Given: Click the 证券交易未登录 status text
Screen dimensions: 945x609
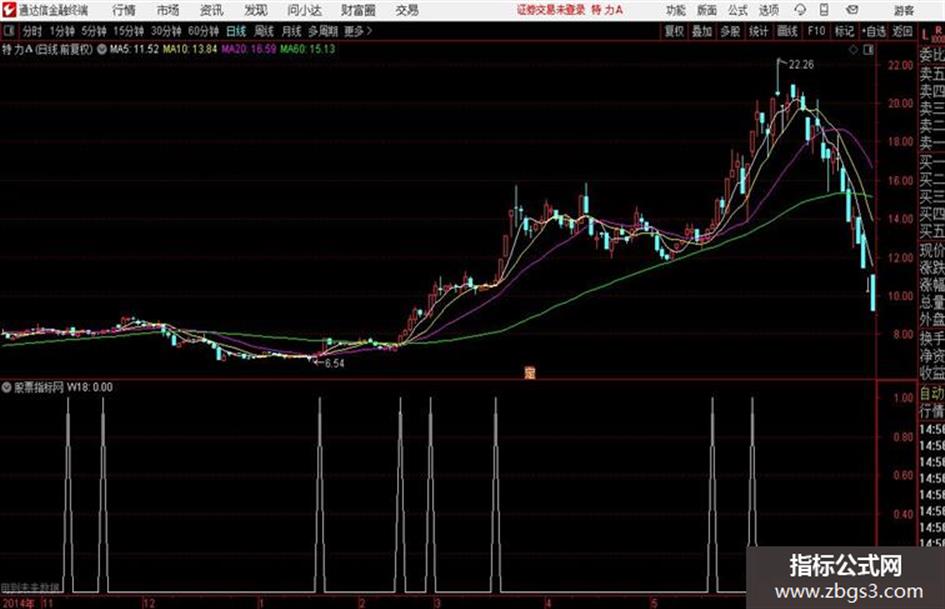Looking at the screenshot, I should pyautogui.click(x=551, y=10).
